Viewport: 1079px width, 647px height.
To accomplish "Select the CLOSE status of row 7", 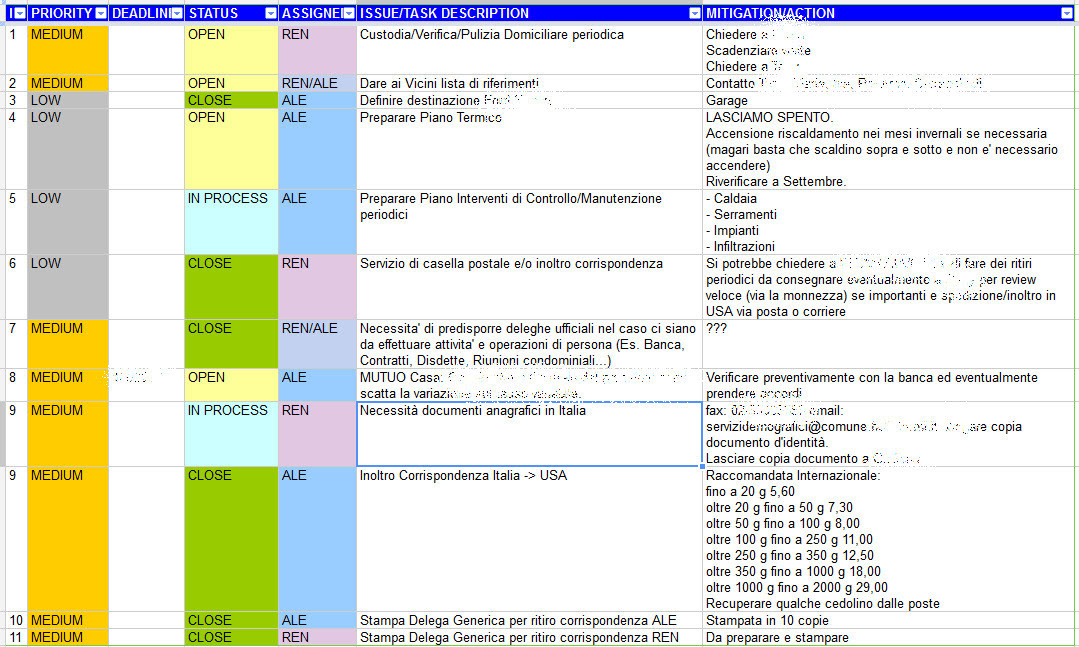I will [x=231, y=344].
